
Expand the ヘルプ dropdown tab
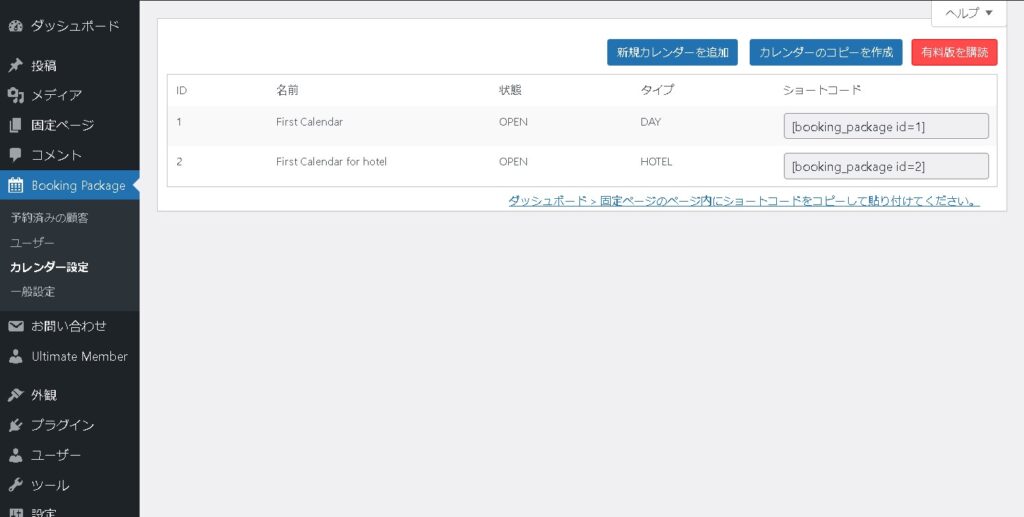click(968, 13)
